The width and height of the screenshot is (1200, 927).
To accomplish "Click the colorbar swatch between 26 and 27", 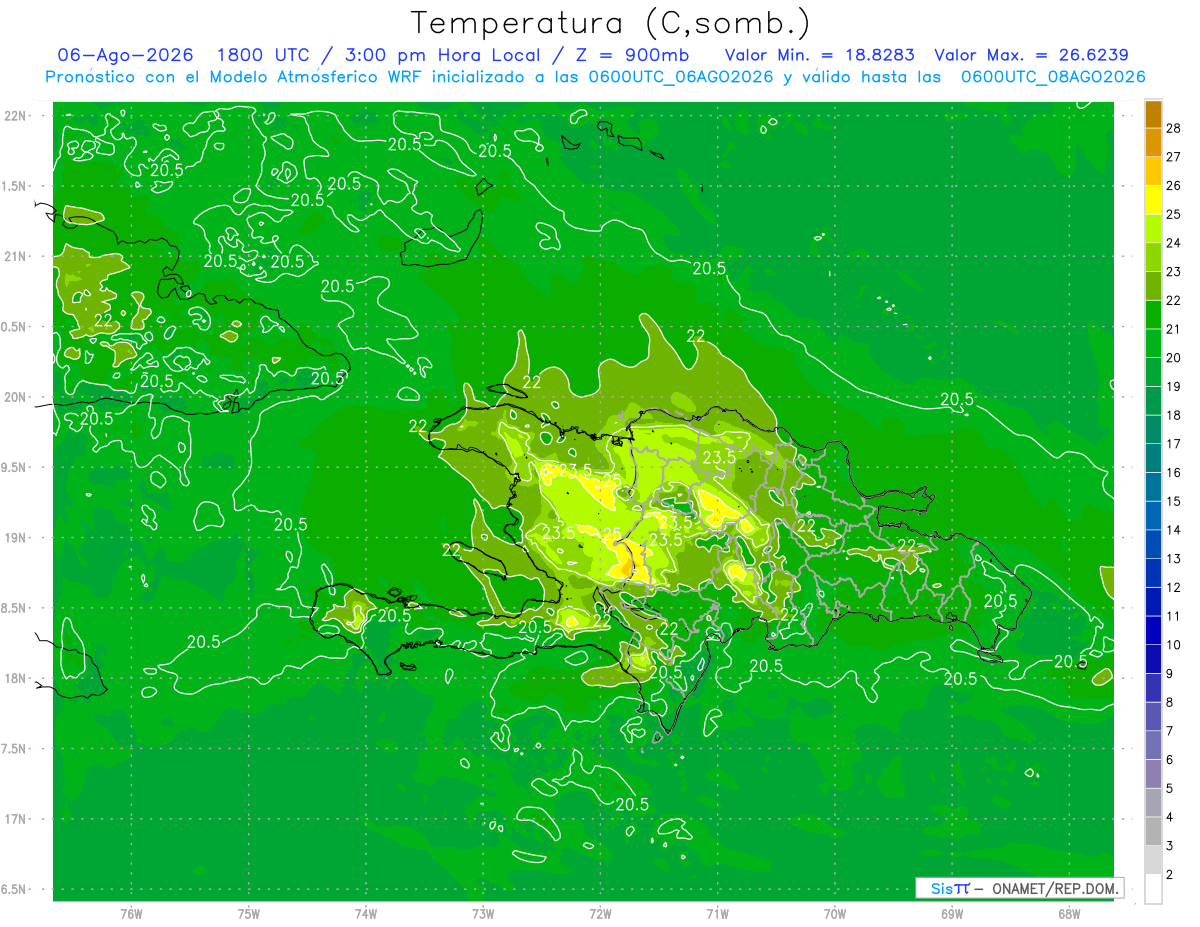I will click(x=1153, y=172).
